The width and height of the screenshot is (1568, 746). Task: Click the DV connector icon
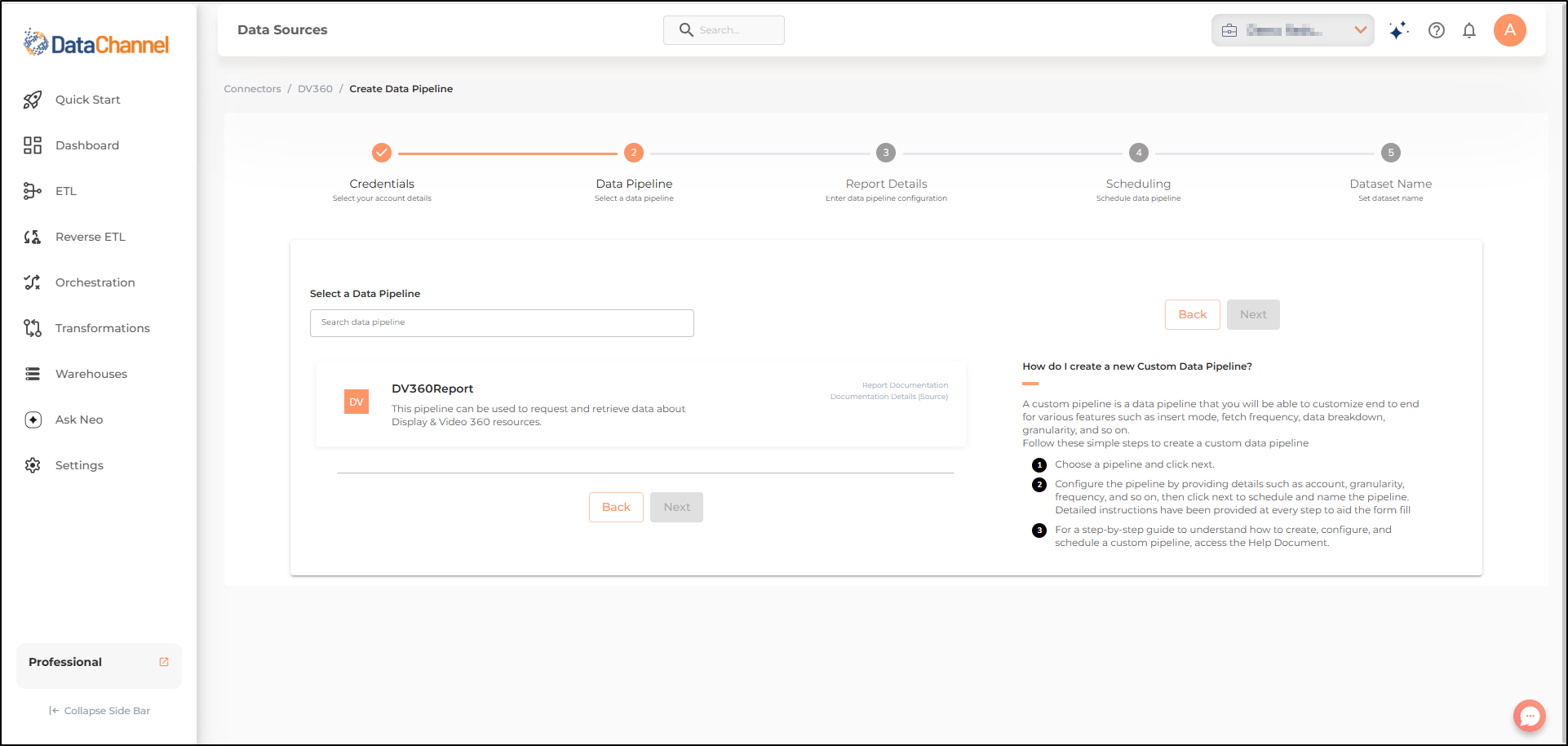[357, 402]
